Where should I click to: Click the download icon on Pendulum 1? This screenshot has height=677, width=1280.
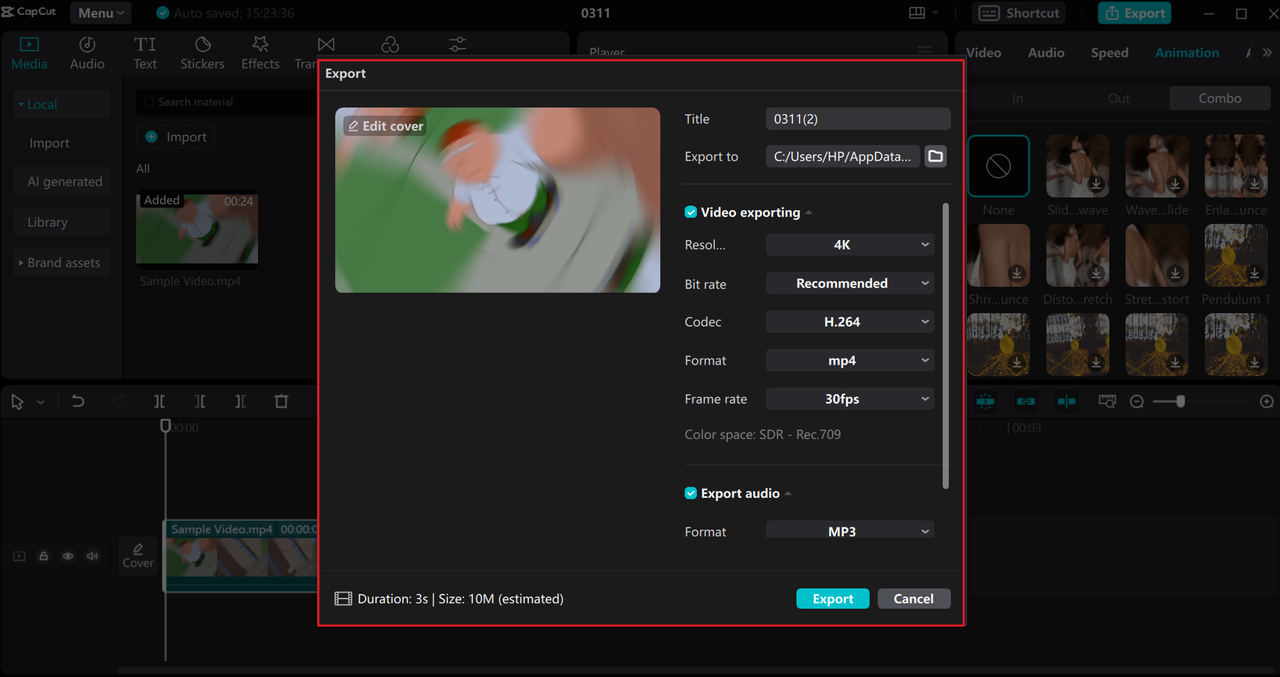[1255, 273]
